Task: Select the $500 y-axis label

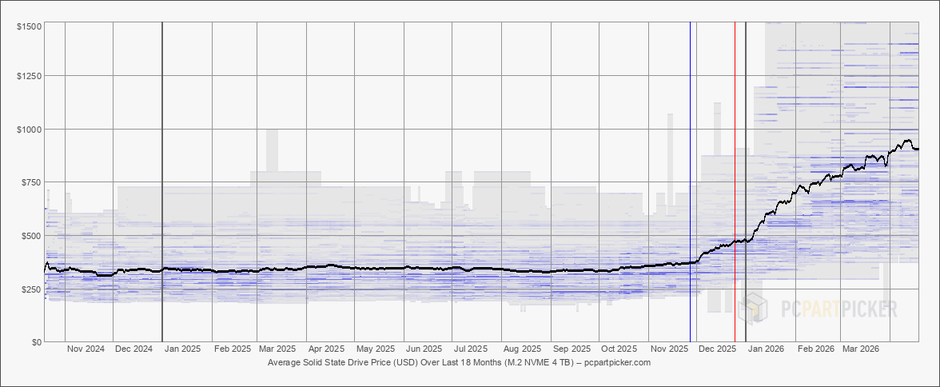Action: point(31,235)
